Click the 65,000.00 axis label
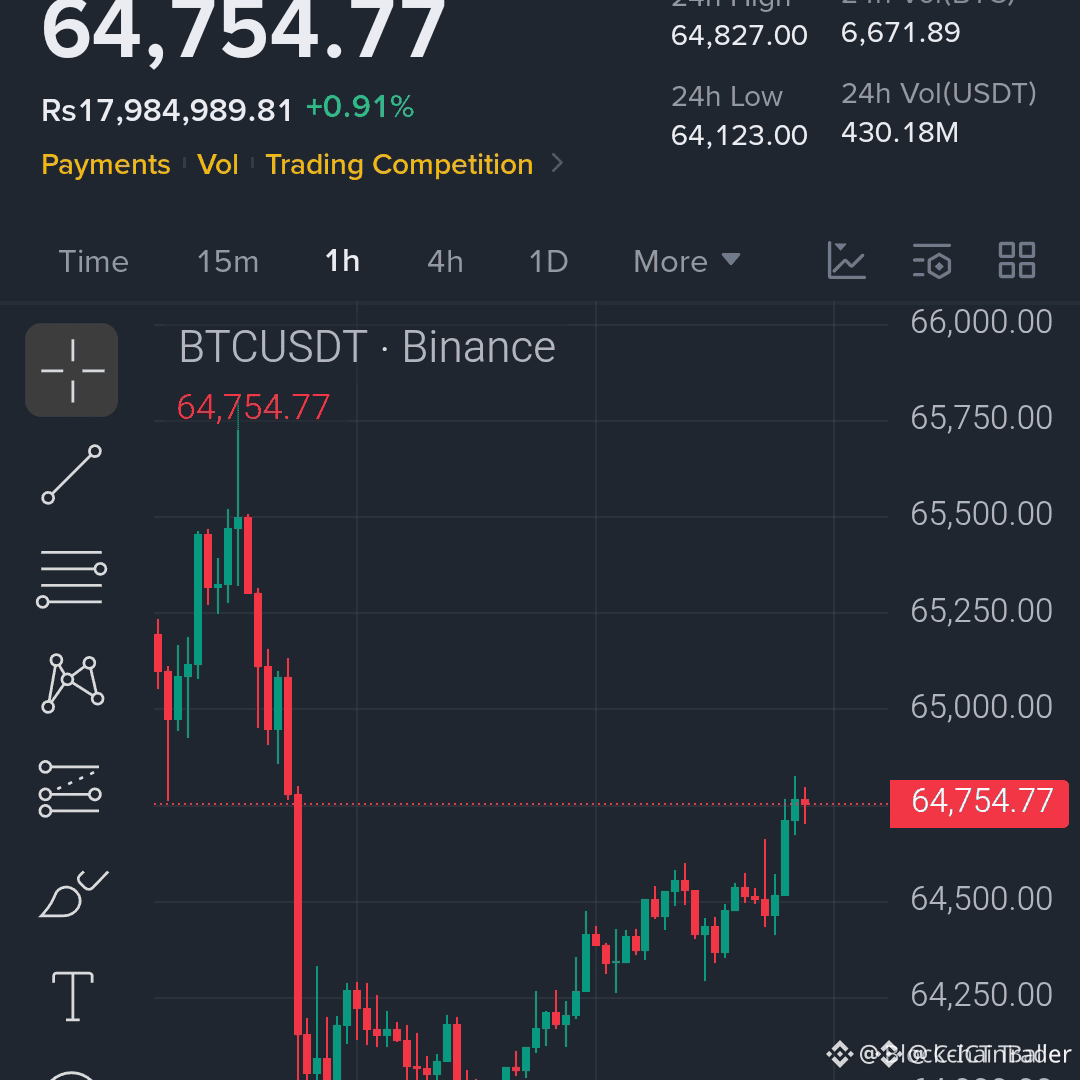The height and width of the screenshot is (1080, 1080). (982, 707)
